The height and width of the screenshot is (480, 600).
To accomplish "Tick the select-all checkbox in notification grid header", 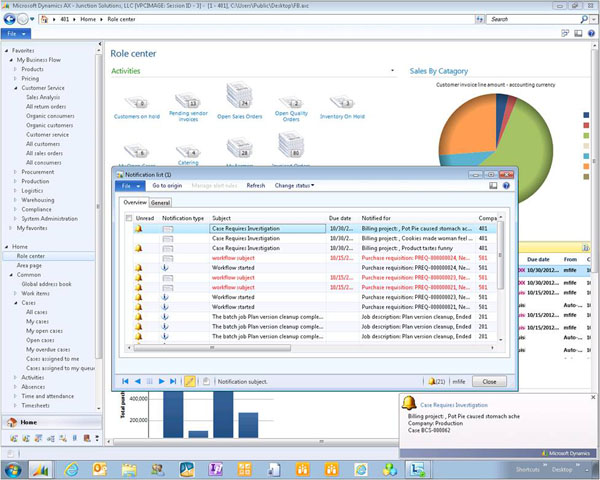I will pos(128,217).
